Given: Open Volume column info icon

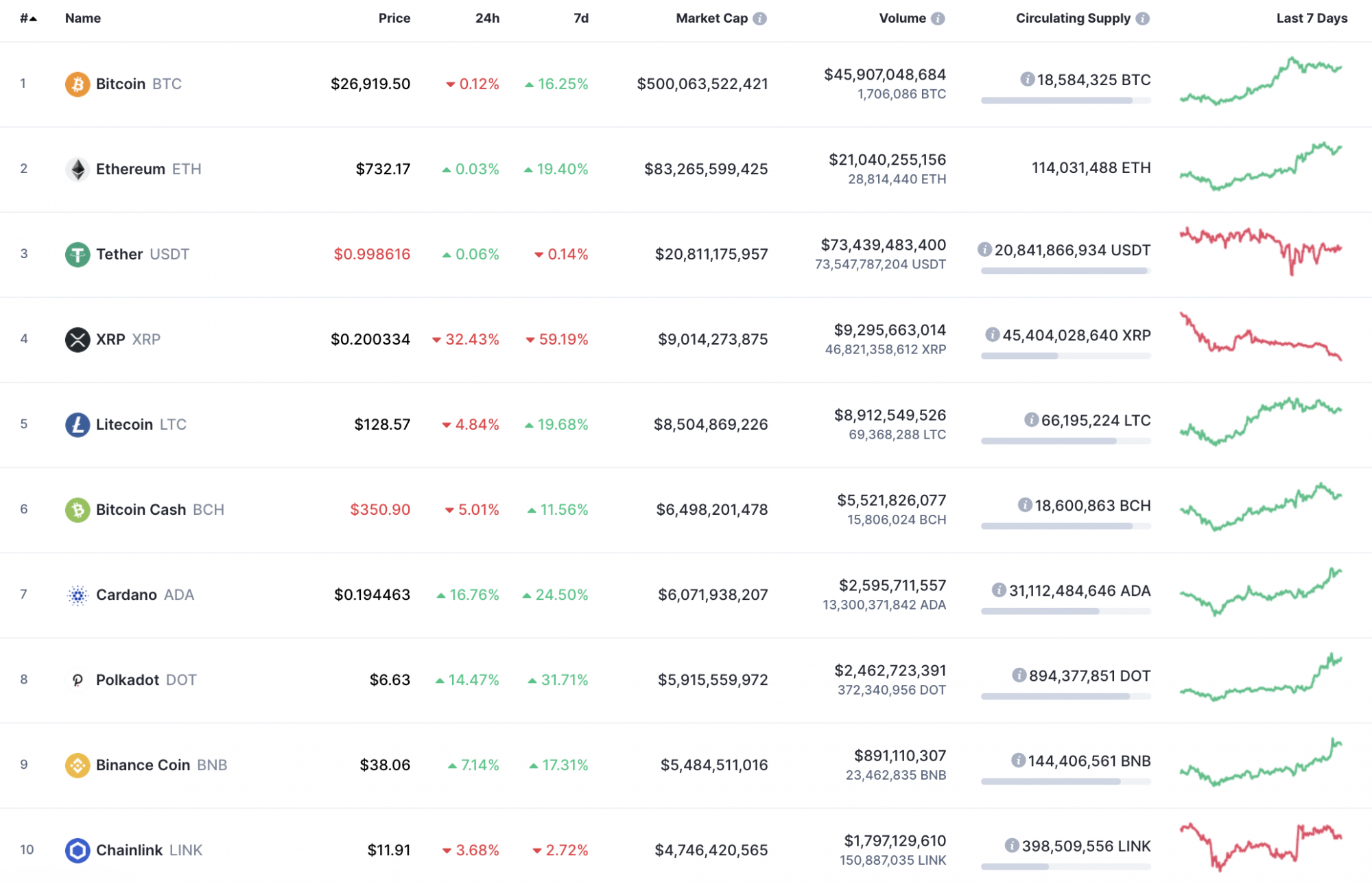Looking at the screenshot, I should pos(938,19).
